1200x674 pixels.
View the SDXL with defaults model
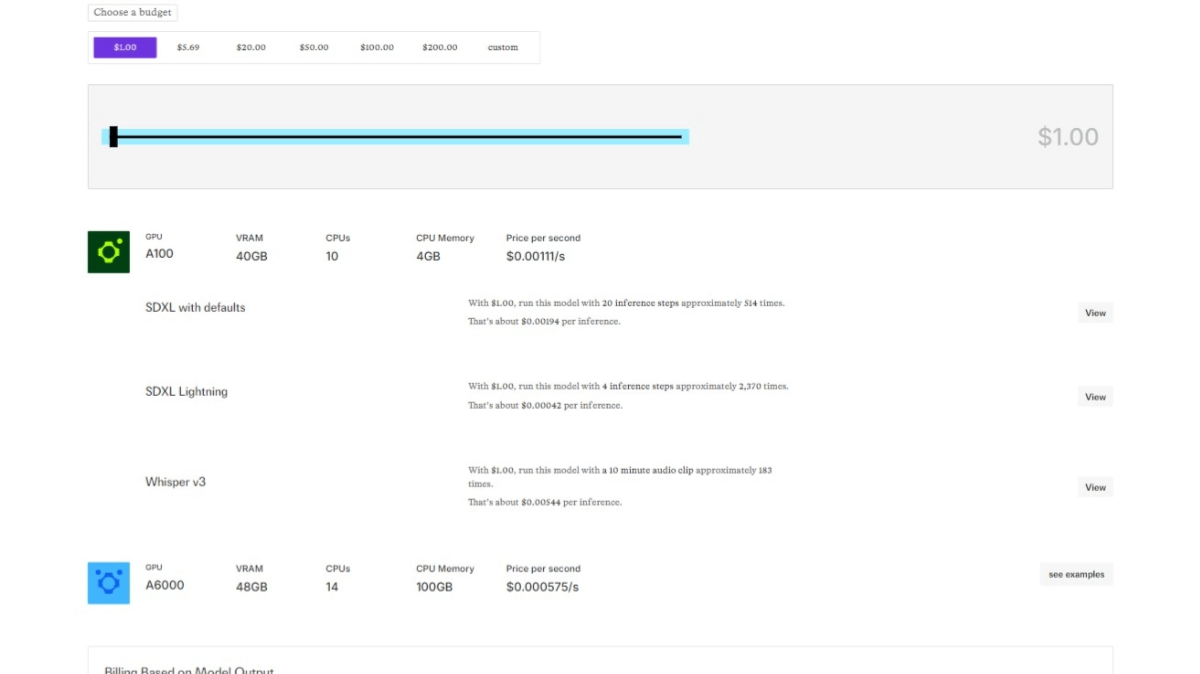click(x=1095, y=313)
